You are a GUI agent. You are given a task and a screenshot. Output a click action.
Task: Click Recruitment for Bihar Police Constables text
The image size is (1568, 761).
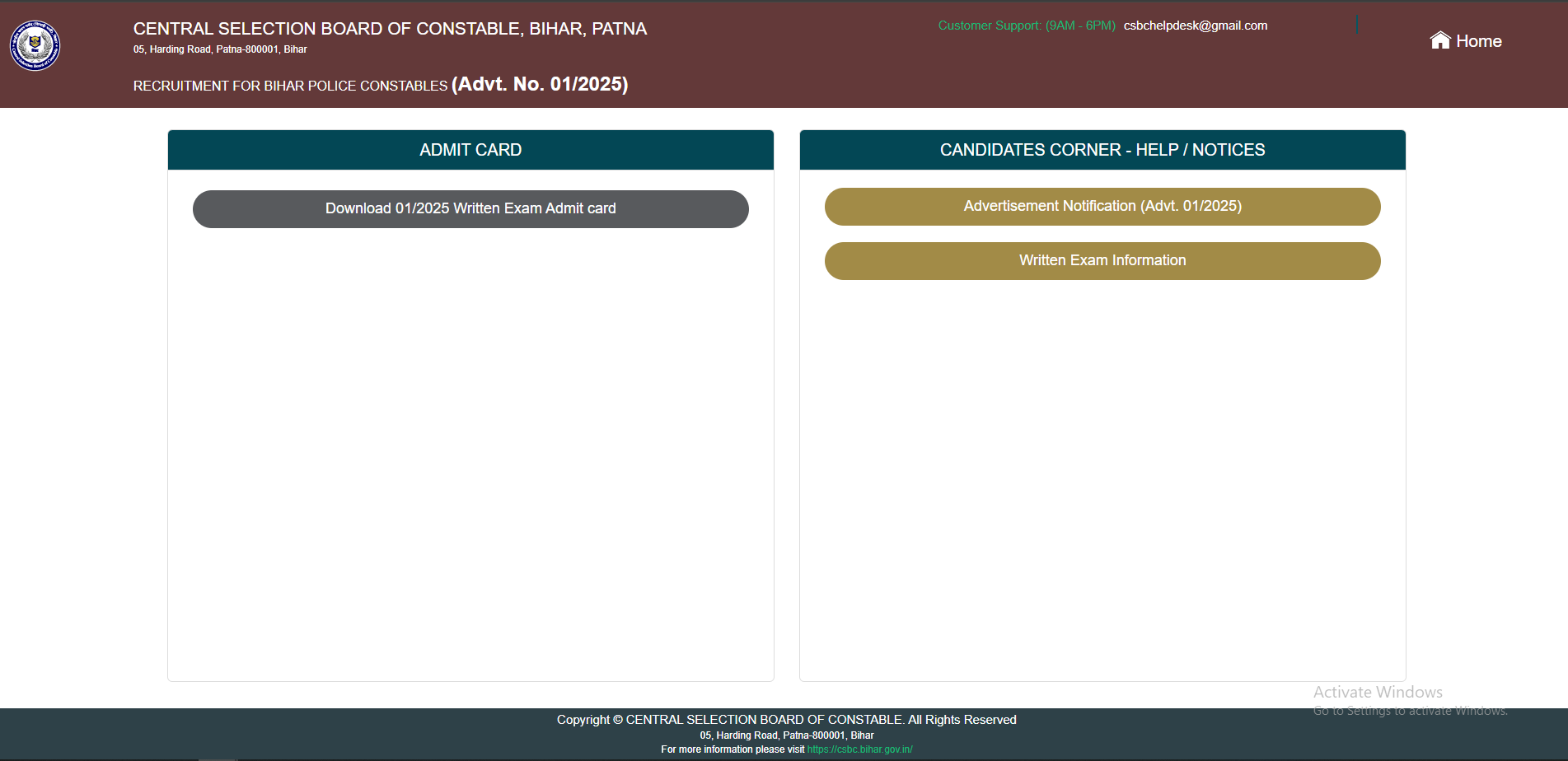290,86
